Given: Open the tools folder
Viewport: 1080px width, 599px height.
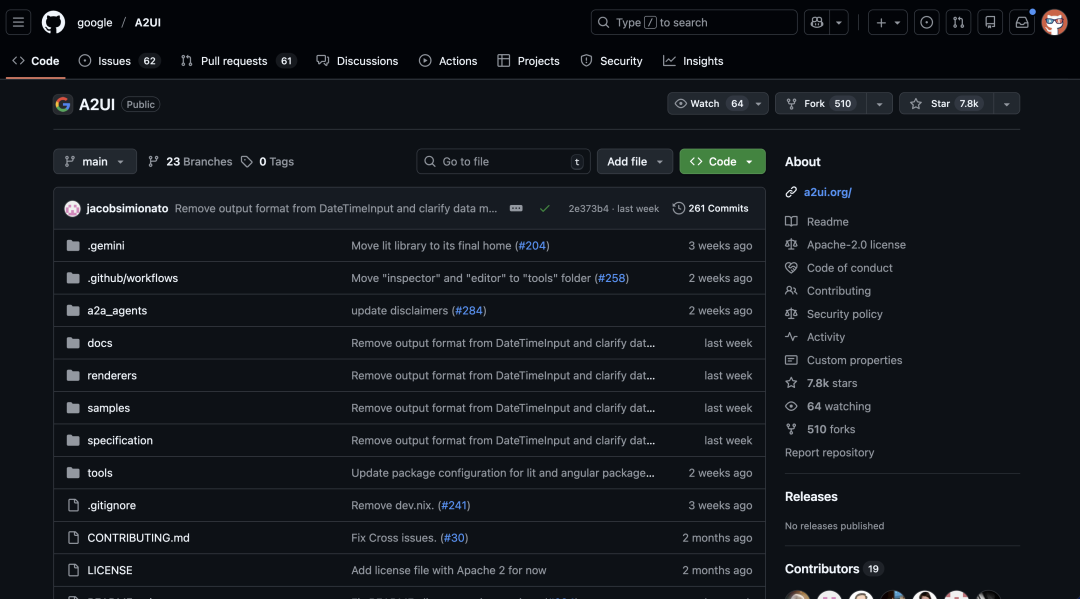Looking at the screenshot, I should tap(100, 473).
